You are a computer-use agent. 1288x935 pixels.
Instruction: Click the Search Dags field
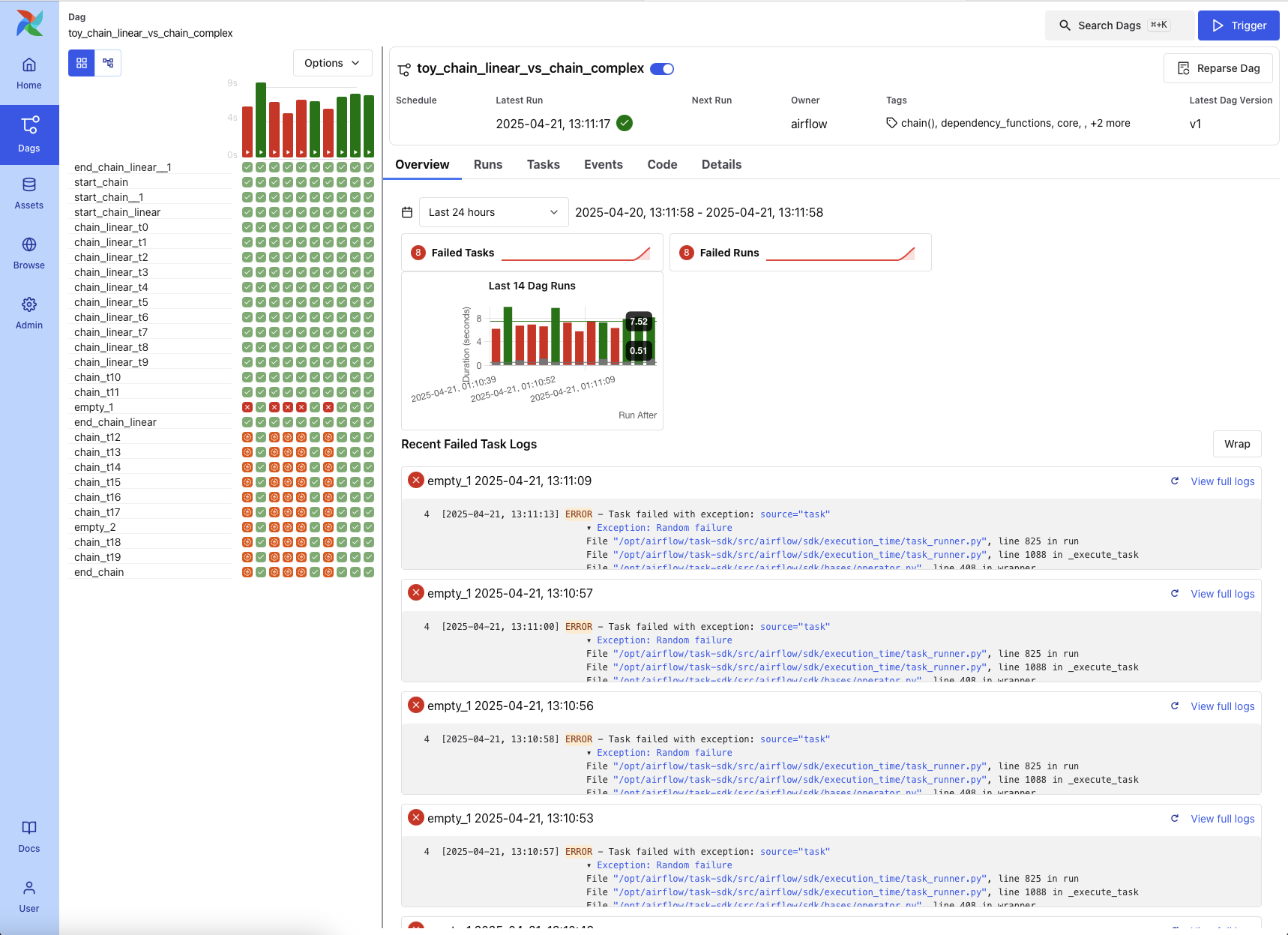(1118, 25)
